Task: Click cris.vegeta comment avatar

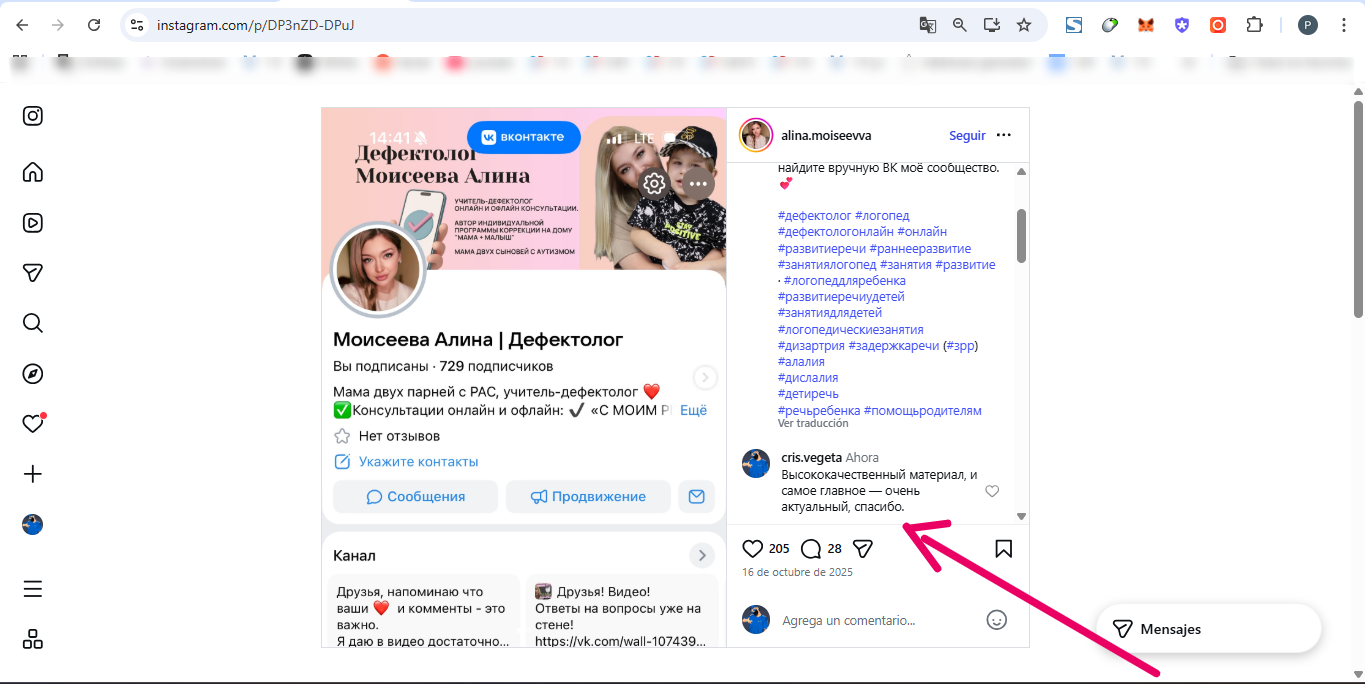Action: pos(756,463)
